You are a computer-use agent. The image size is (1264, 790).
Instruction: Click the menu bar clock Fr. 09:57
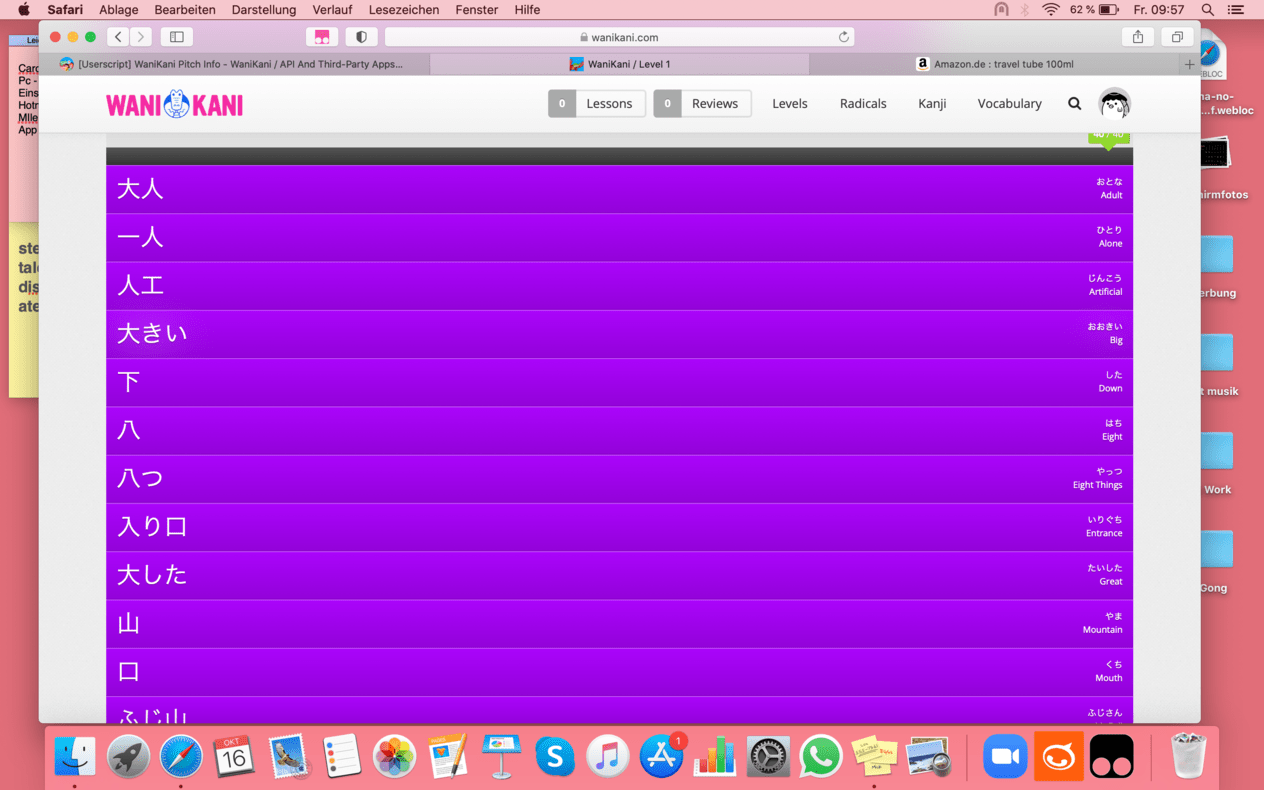tap(1159, 9)
